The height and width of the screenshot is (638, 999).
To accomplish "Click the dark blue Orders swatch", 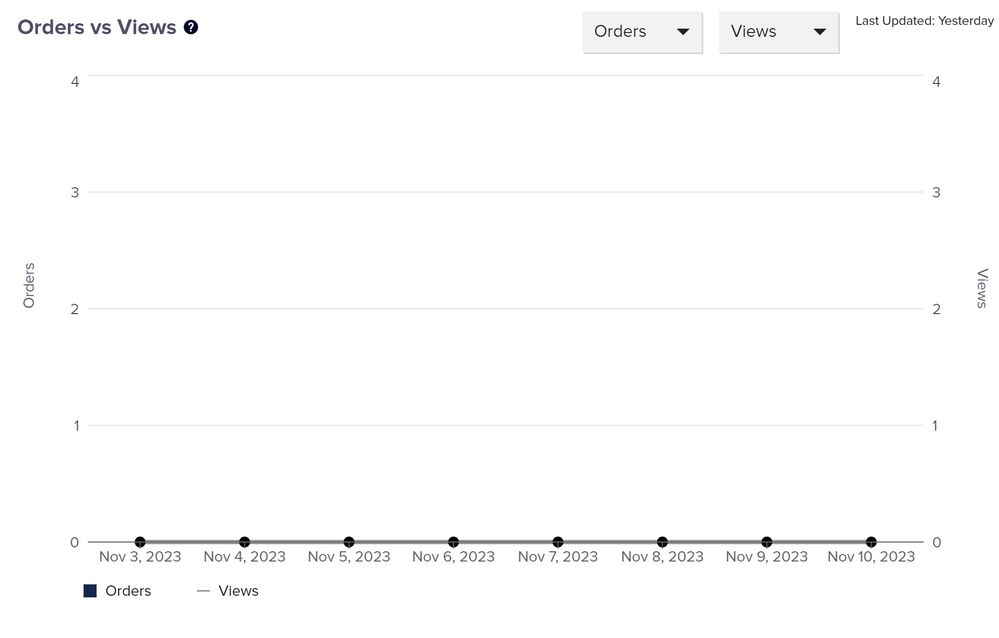I will click(90, 591).
